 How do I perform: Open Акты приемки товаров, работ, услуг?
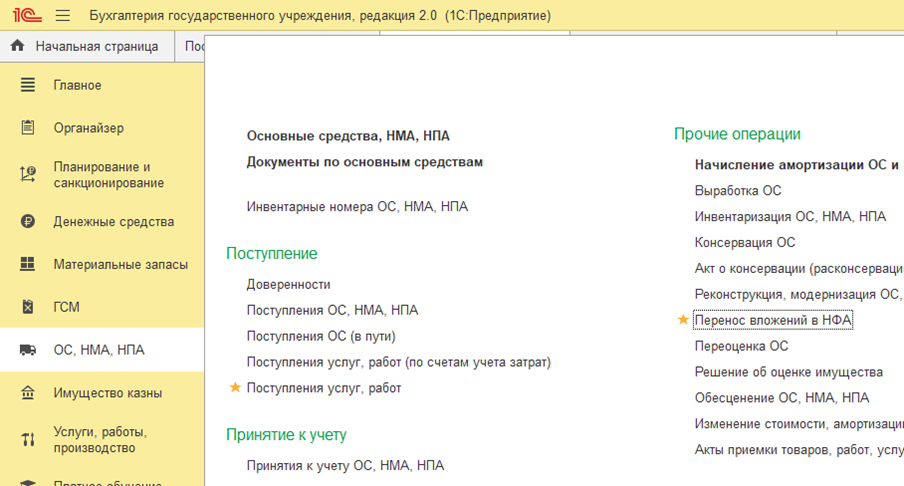coord(799,450)
